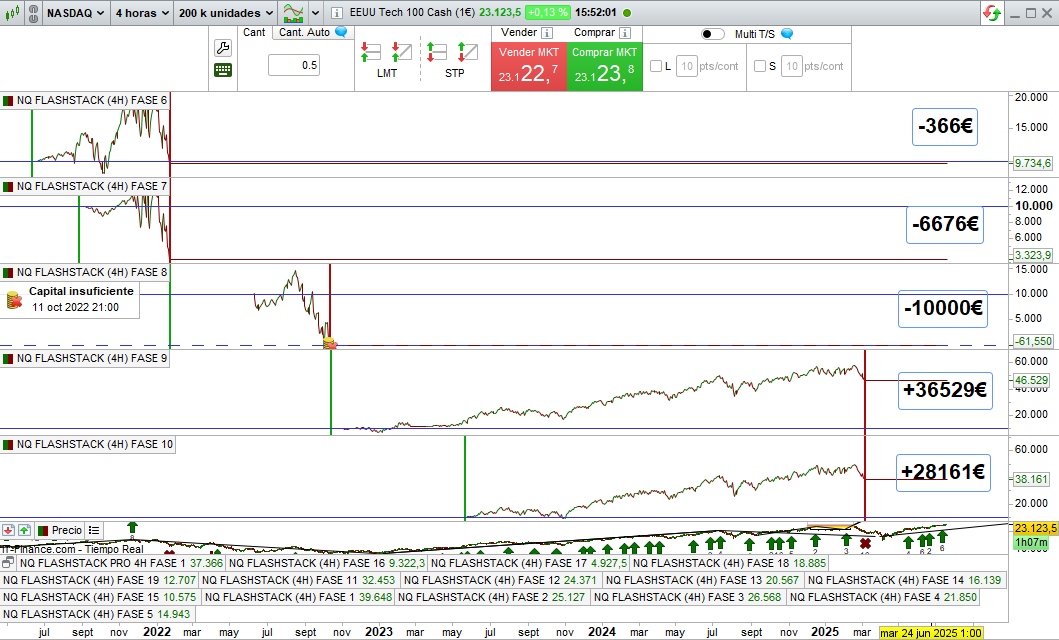
Task: Click the green keyboard shortcut icon
Action: click(222, 70)
